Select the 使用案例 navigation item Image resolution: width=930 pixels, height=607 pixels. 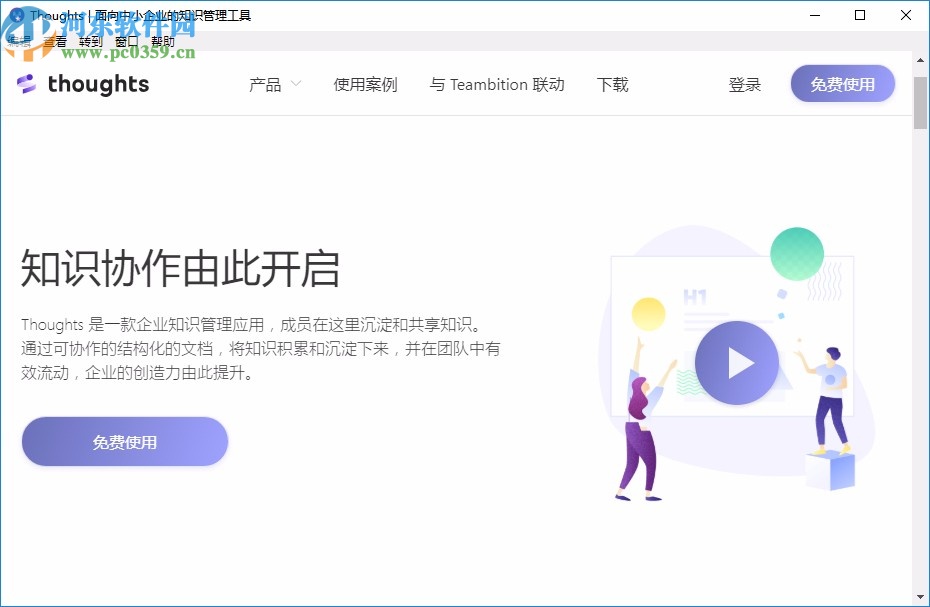(x=365, y=85)
